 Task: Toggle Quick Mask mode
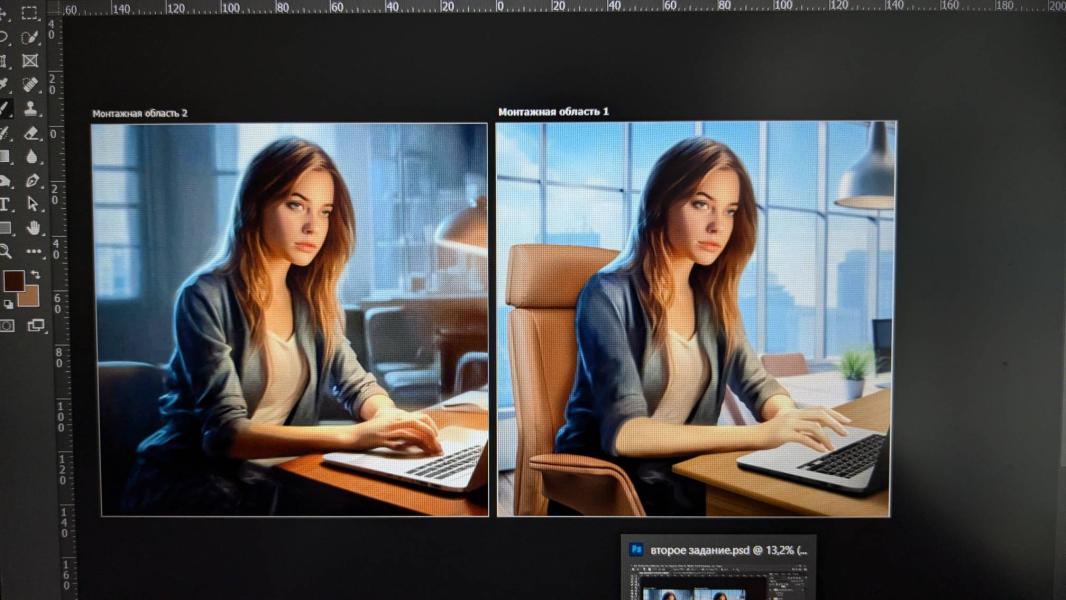point(7,325)
